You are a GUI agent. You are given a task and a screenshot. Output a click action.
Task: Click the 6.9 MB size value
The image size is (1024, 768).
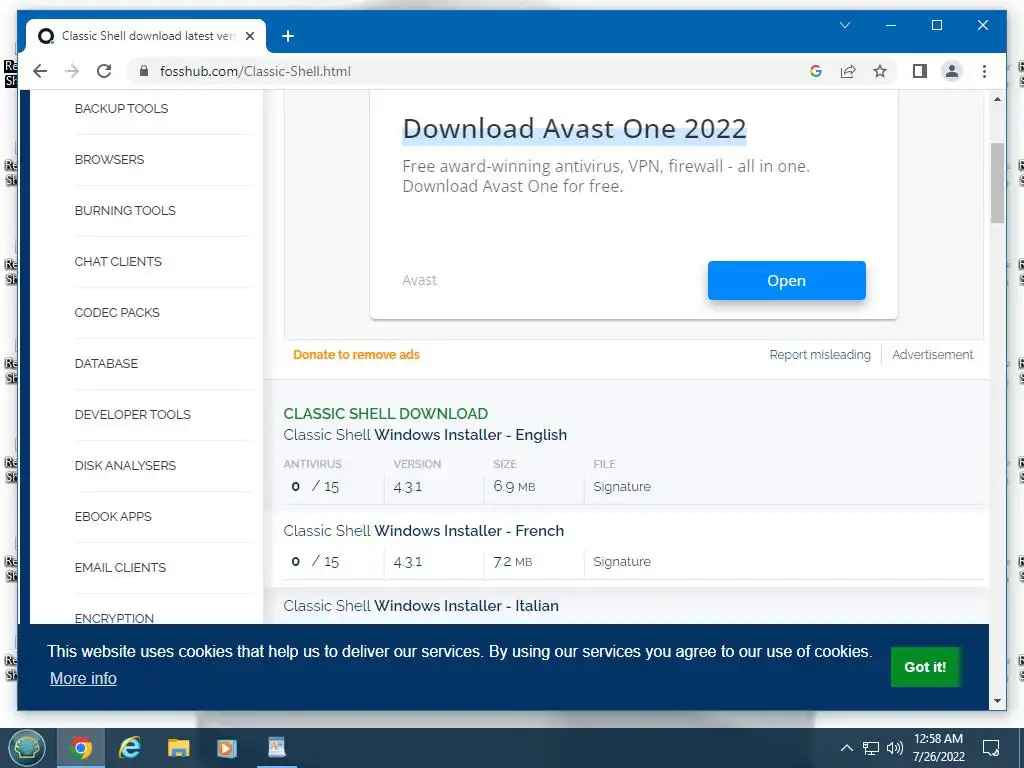pyautogui.click(x=514, y=487)
